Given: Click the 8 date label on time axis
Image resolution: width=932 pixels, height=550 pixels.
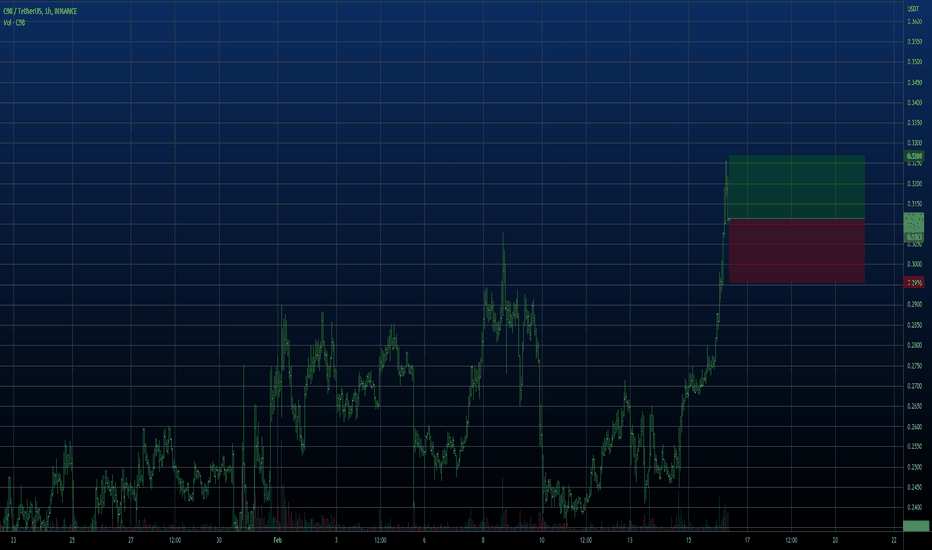Looking at the screenshot, I should 483,540.
